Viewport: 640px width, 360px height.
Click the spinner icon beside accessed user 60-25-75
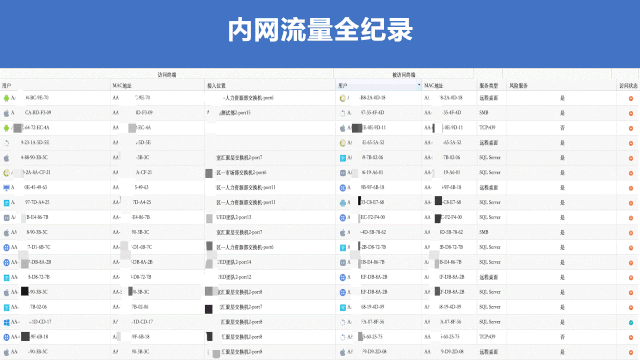click(x=343, y=338)
